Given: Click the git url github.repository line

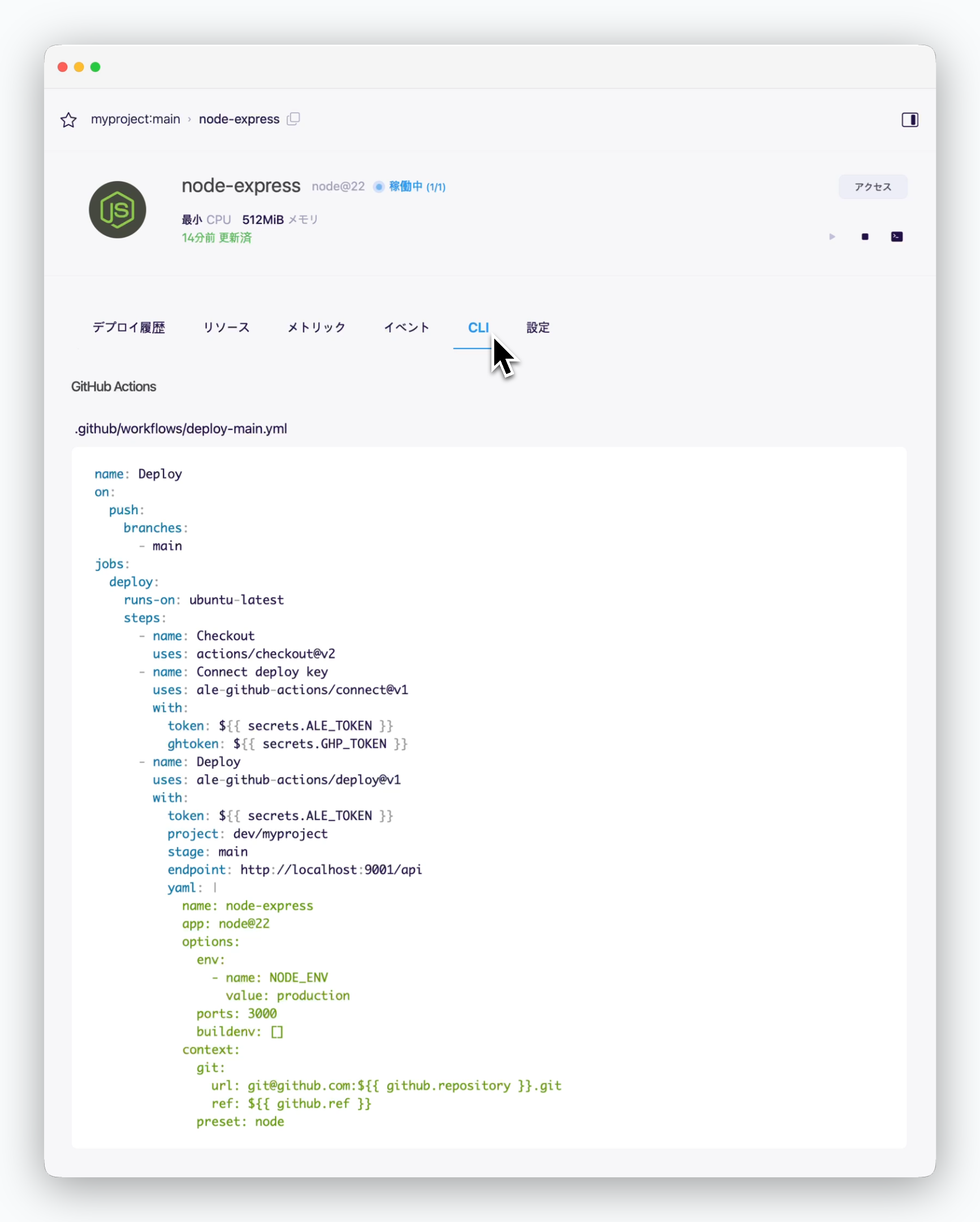Looking at the screenshot, I should click(386, 1086).
